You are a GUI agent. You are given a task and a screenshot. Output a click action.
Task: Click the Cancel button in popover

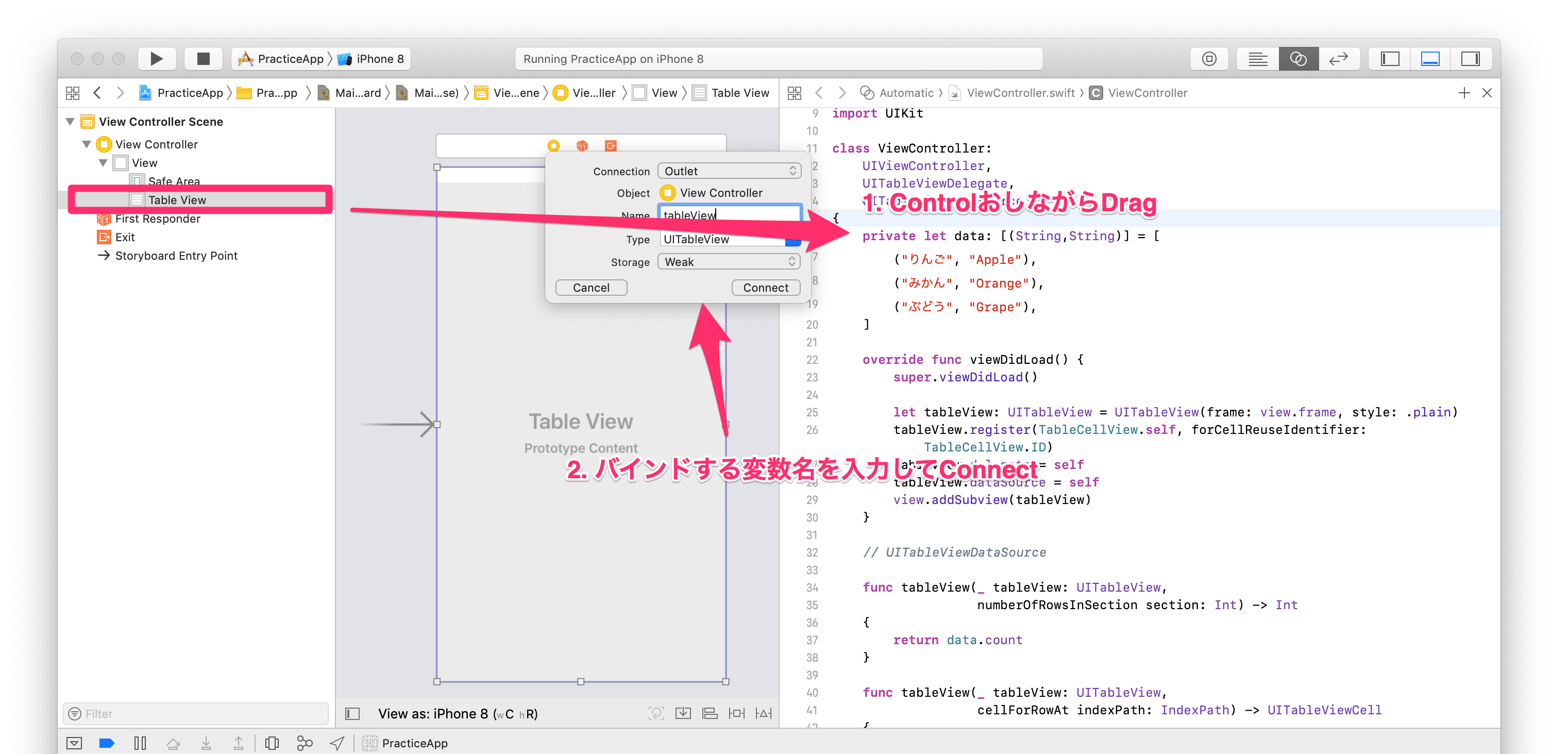[x=591, y=288]
